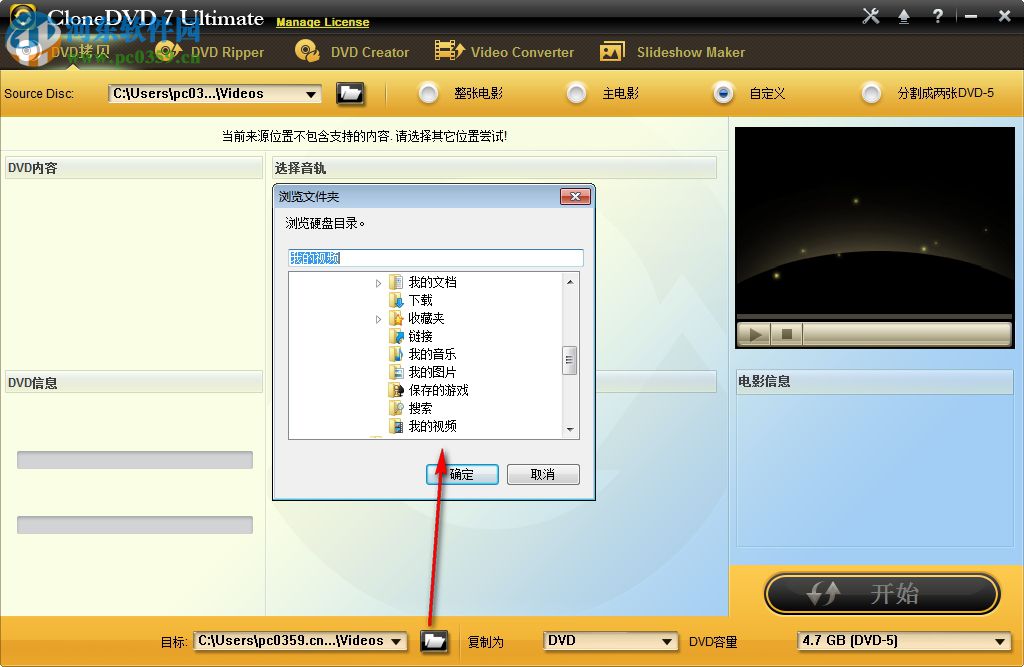This screenshot has height=667, width=1024.
Task: Select the 主电影 radio button
Action: [x=577, y=93]
